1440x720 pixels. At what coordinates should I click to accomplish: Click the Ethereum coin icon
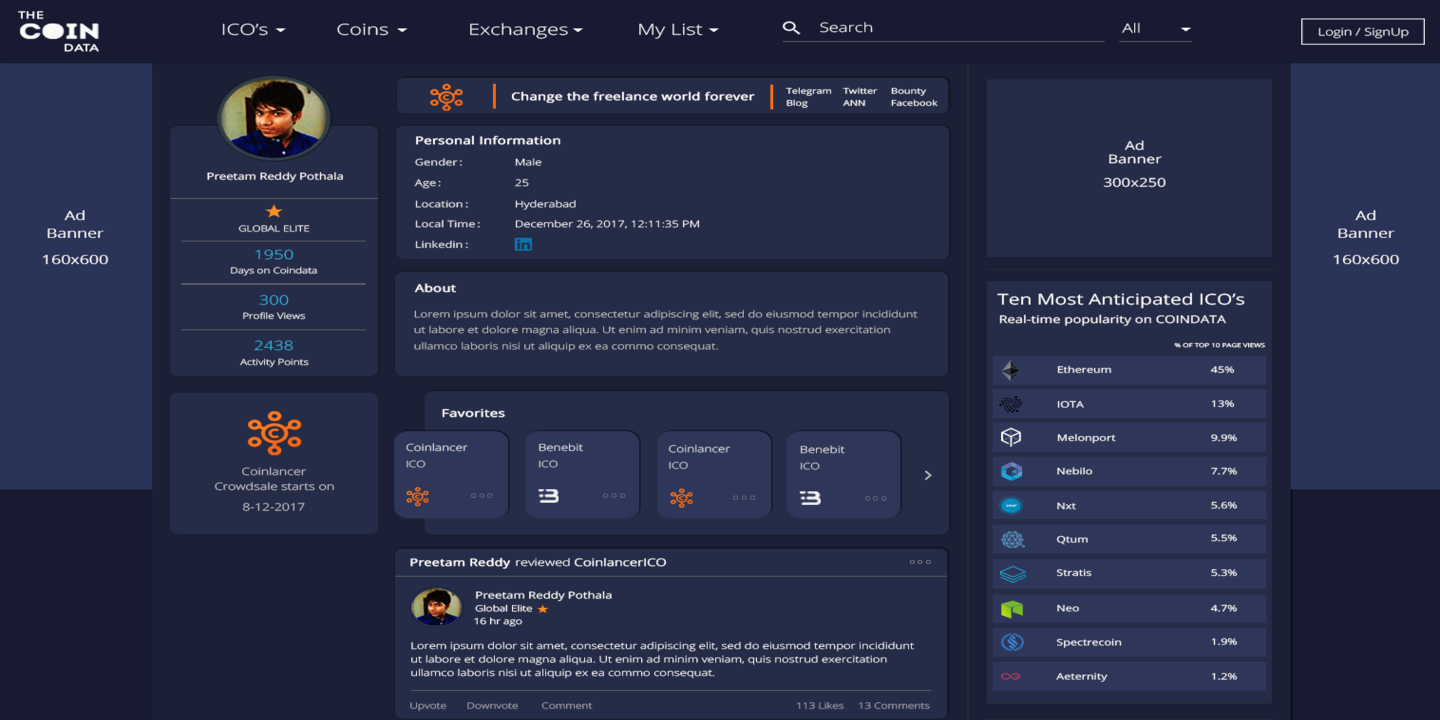[x=1011, y=370]
